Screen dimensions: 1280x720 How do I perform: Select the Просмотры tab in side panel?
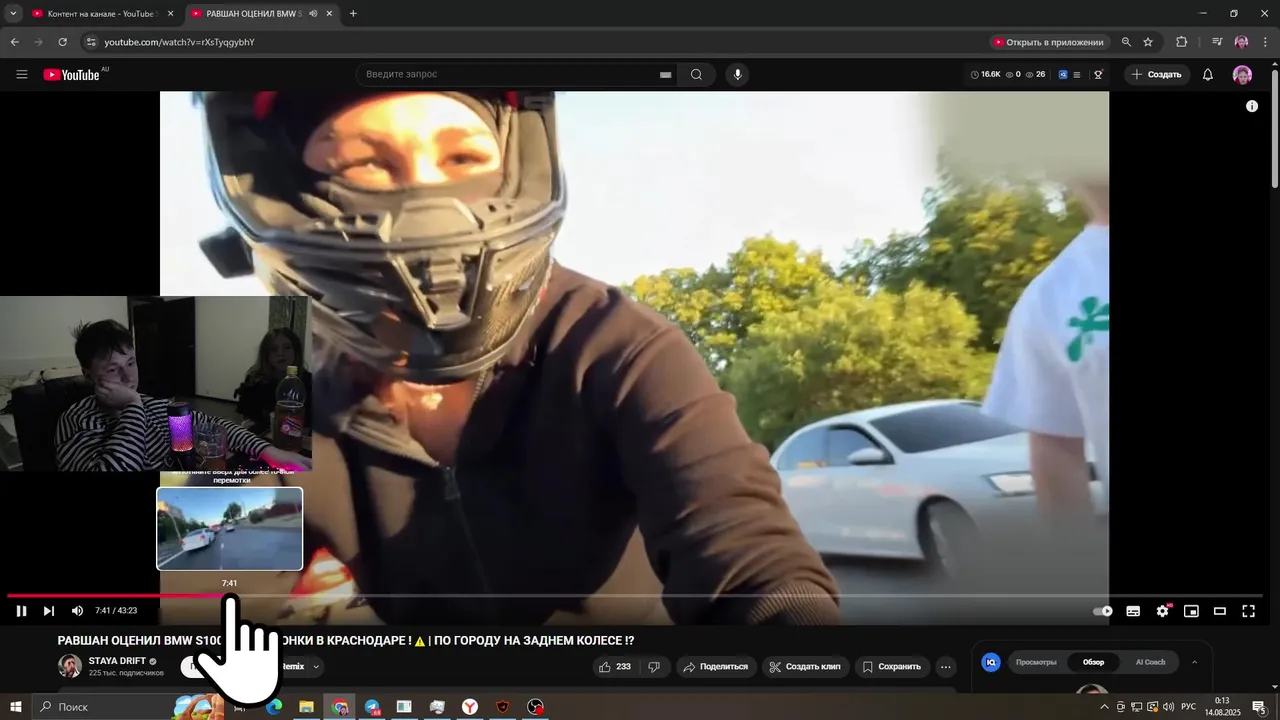pos(1036,662)
